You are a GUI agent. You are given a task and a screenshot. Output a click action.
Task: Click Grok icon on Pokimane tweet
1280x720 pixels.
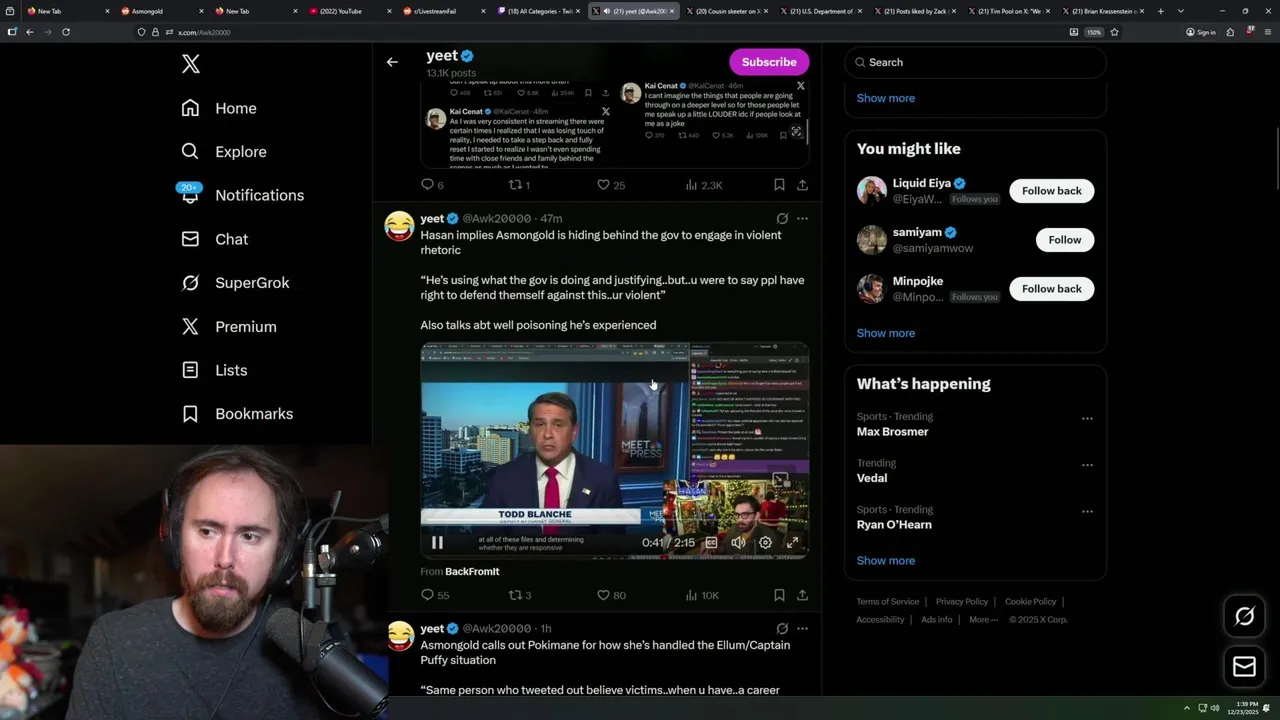pos(782,628)
